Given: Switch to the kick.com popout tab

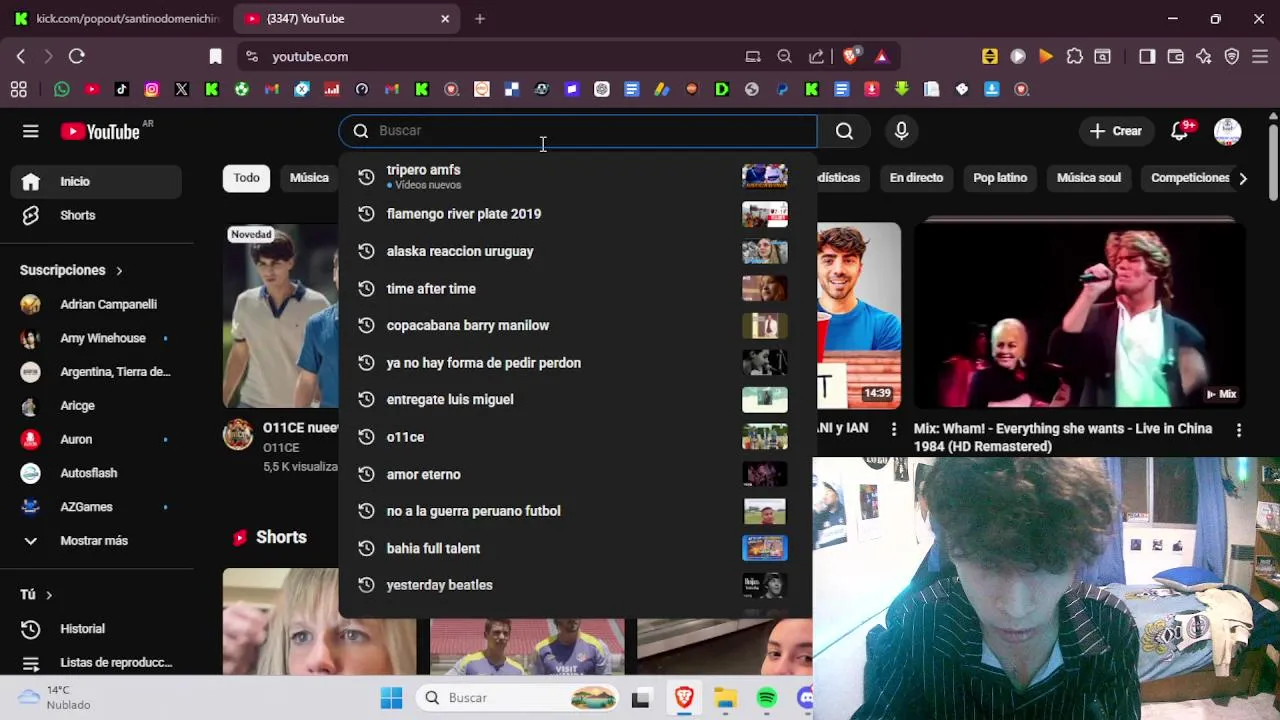Looking at the screenshot, I should click(x=117, y=18).
